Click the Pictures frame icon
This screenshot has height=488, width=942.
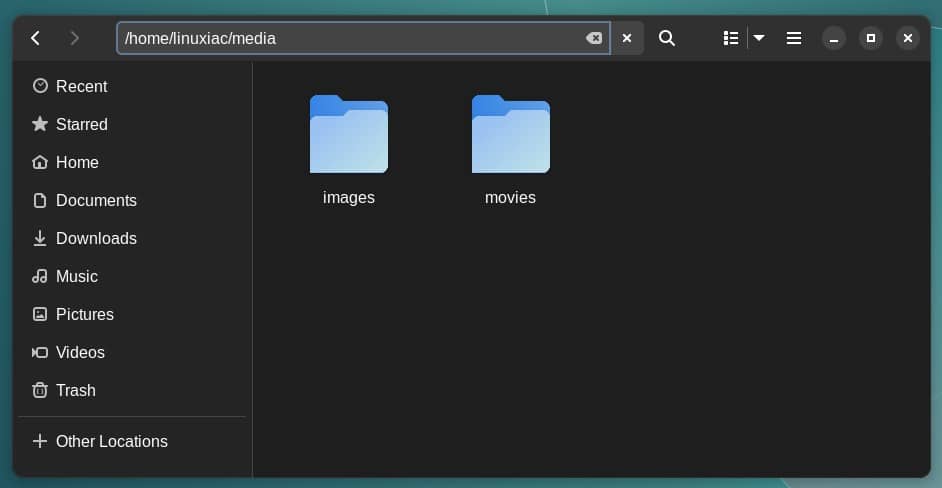[x=40, y=314]
